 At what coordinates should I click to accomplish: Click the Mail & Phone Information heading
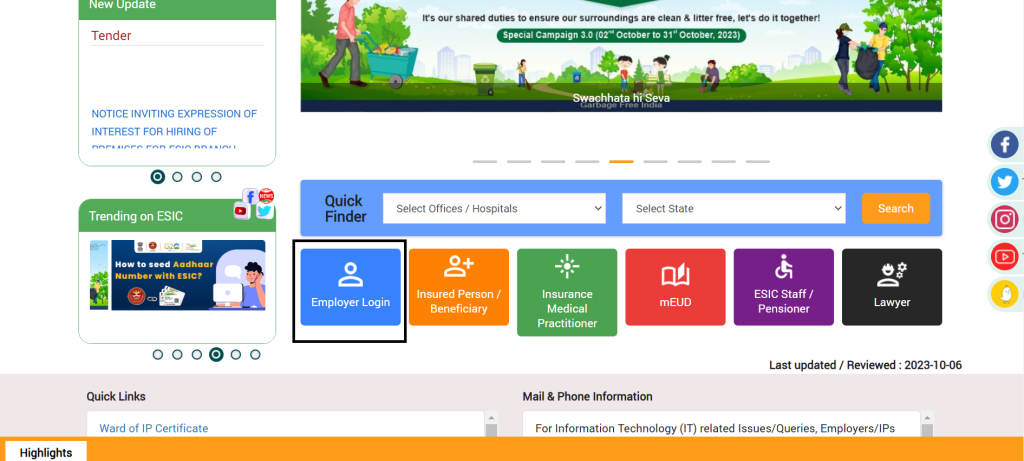587,396
